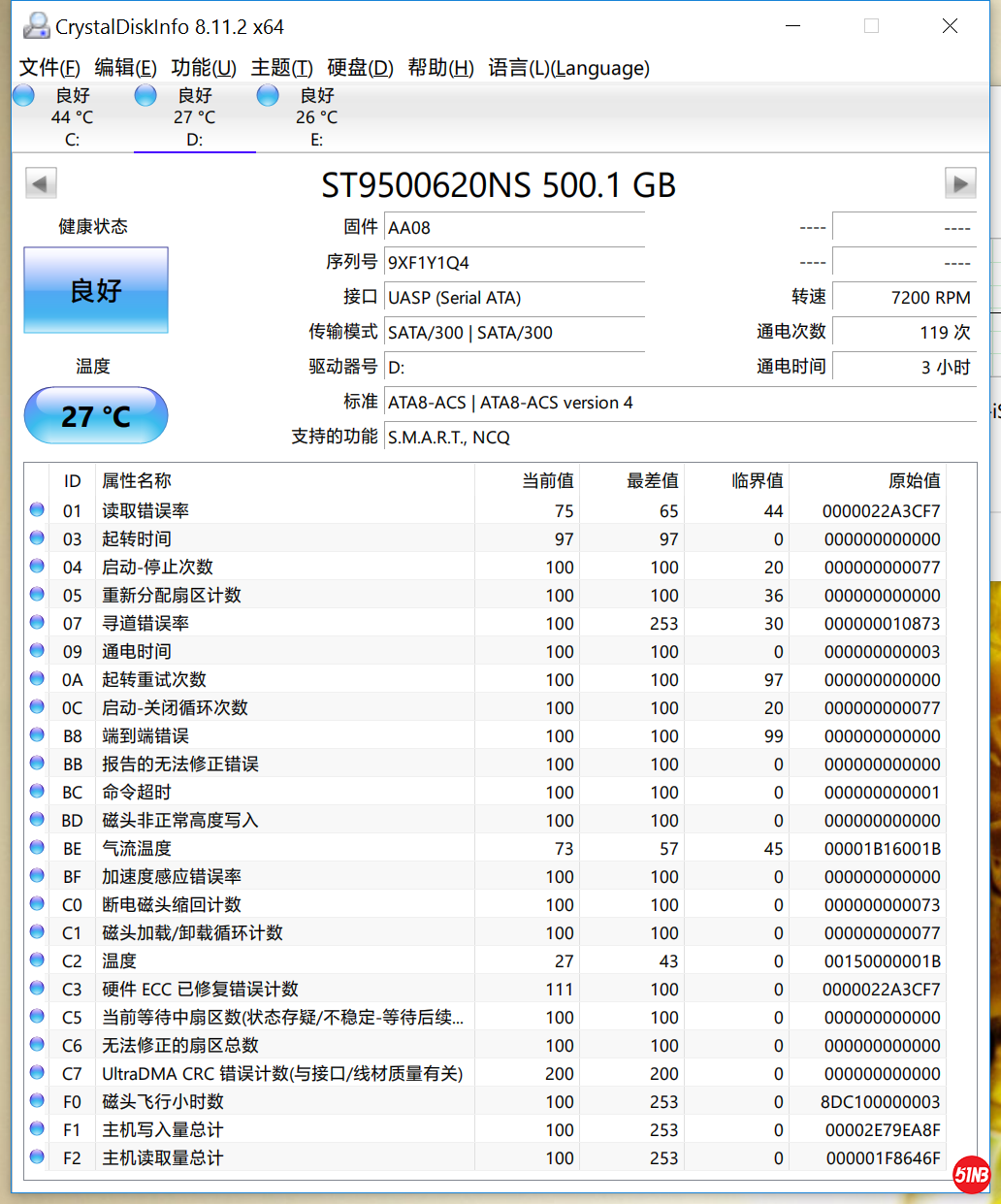Image resolution: width=1001 pixels, height=1204 pixels.
Task: Click the previous disk left arrow button
Action: (41, 182)
